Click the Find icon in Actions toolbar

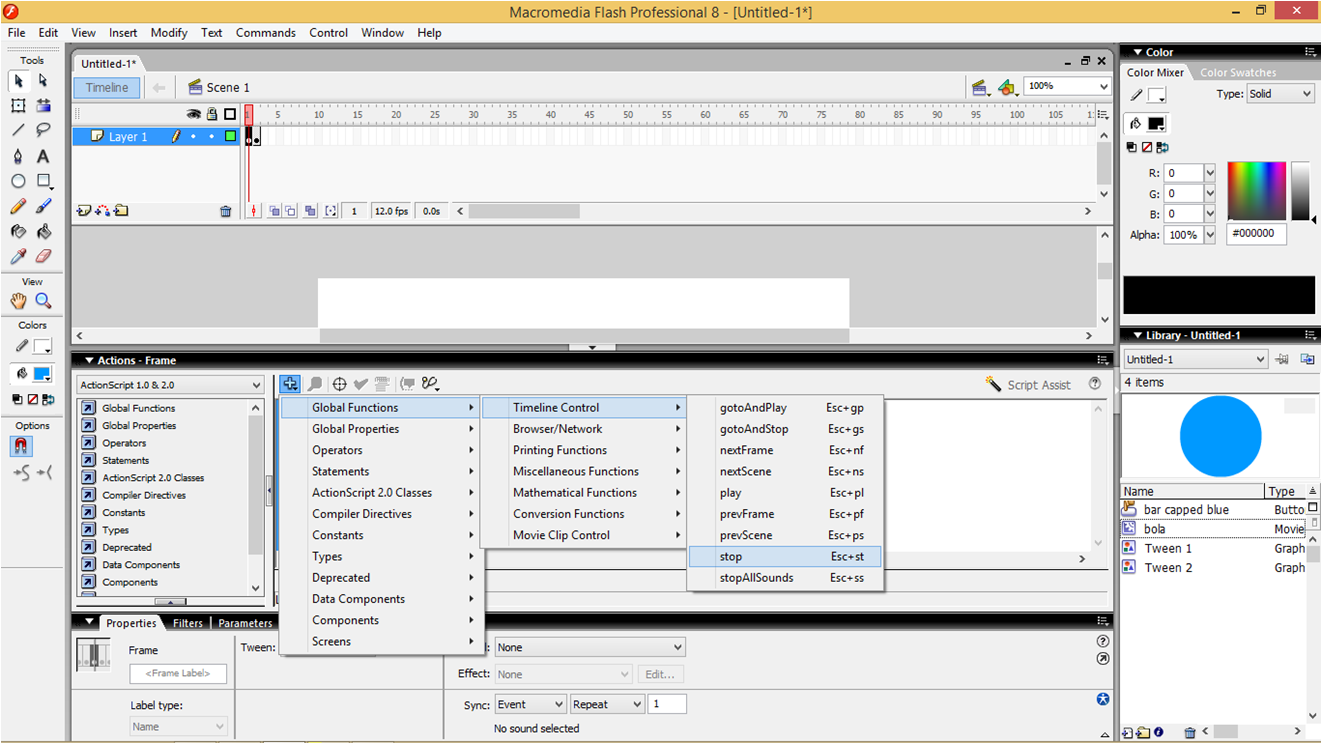click(314, 384)
